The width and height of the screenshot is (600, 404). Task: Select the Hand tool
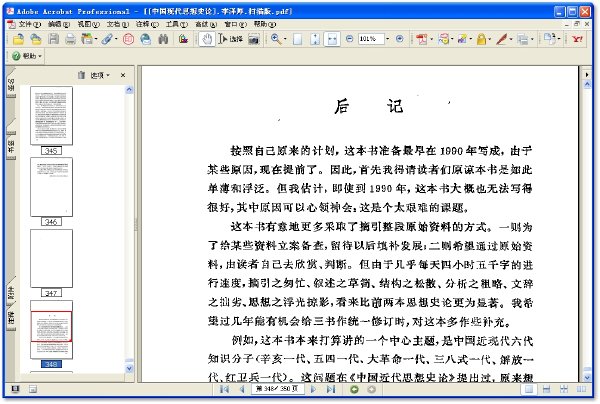207,39
